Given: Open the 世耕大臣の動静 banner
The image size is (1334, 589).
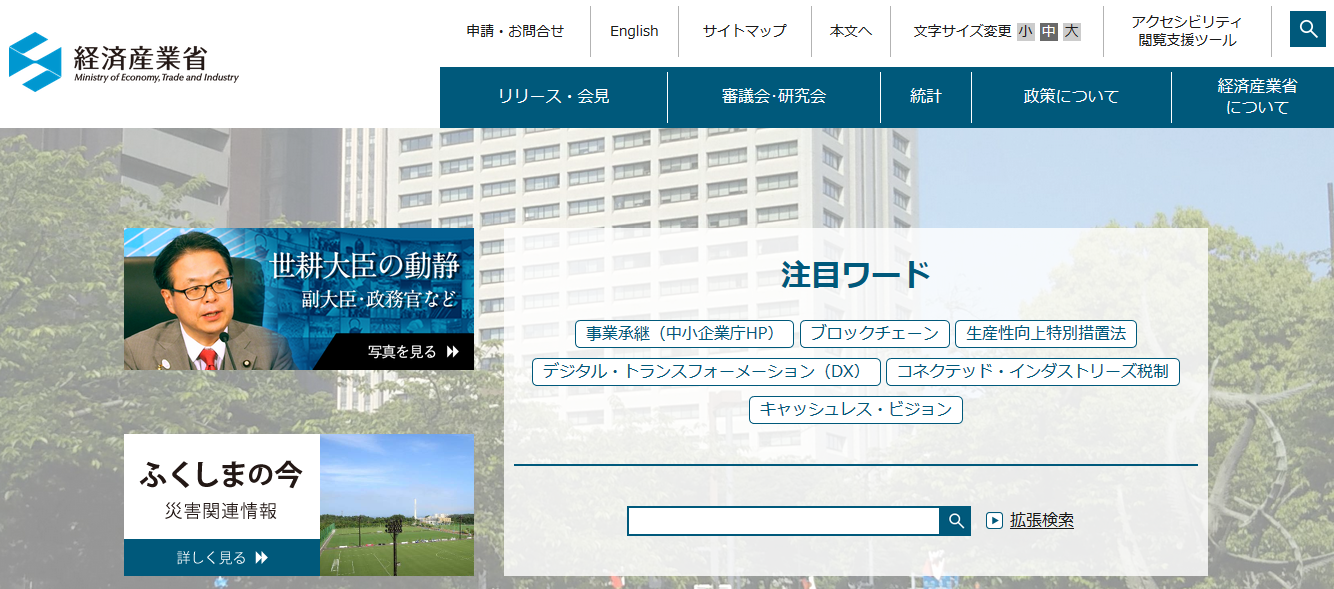Looking at the screenshot, I should point(299,299).
